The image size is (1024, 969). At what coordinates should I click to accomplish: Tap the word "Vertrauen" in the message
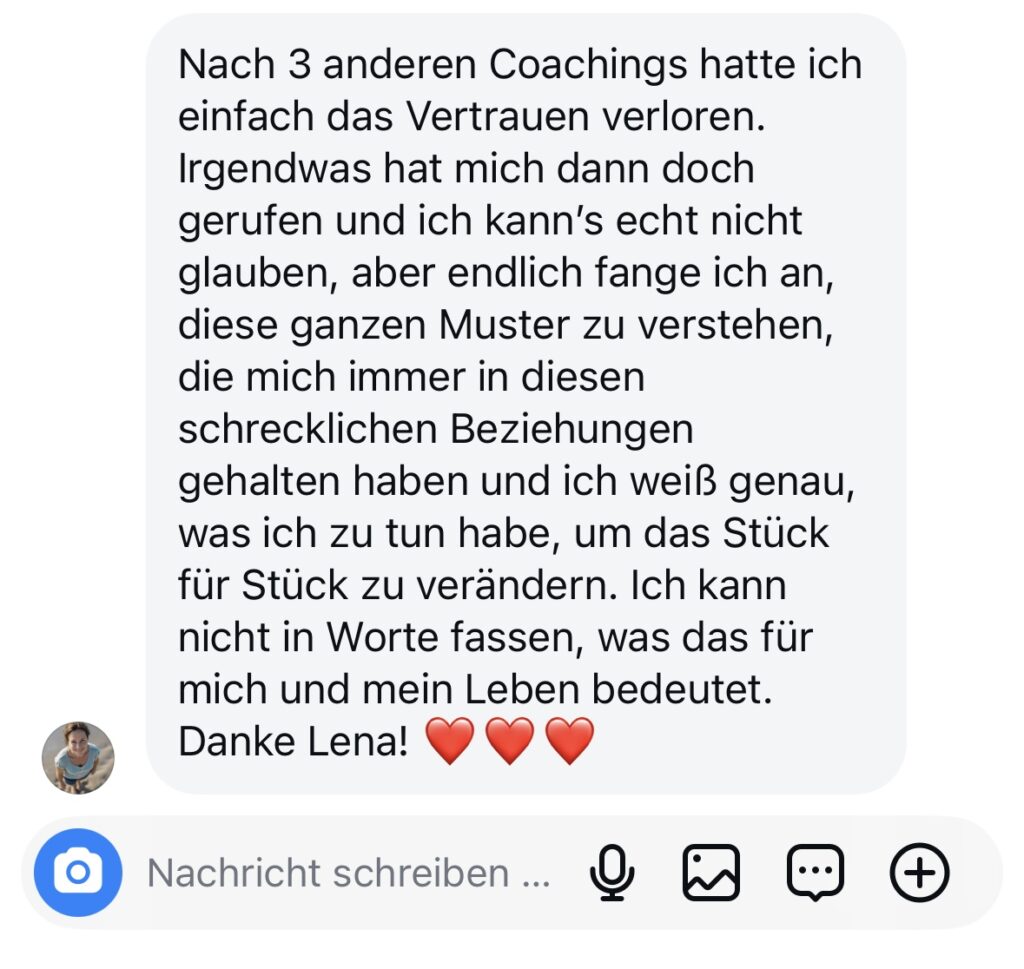click(x=498, y=117)
